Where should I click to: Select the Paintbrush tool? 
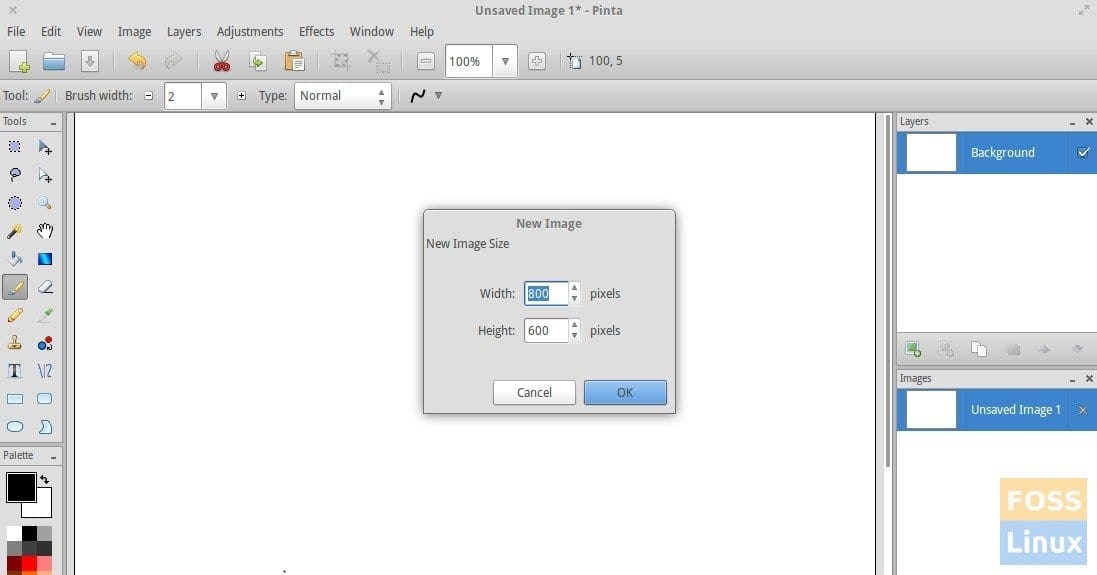point(15,287)
